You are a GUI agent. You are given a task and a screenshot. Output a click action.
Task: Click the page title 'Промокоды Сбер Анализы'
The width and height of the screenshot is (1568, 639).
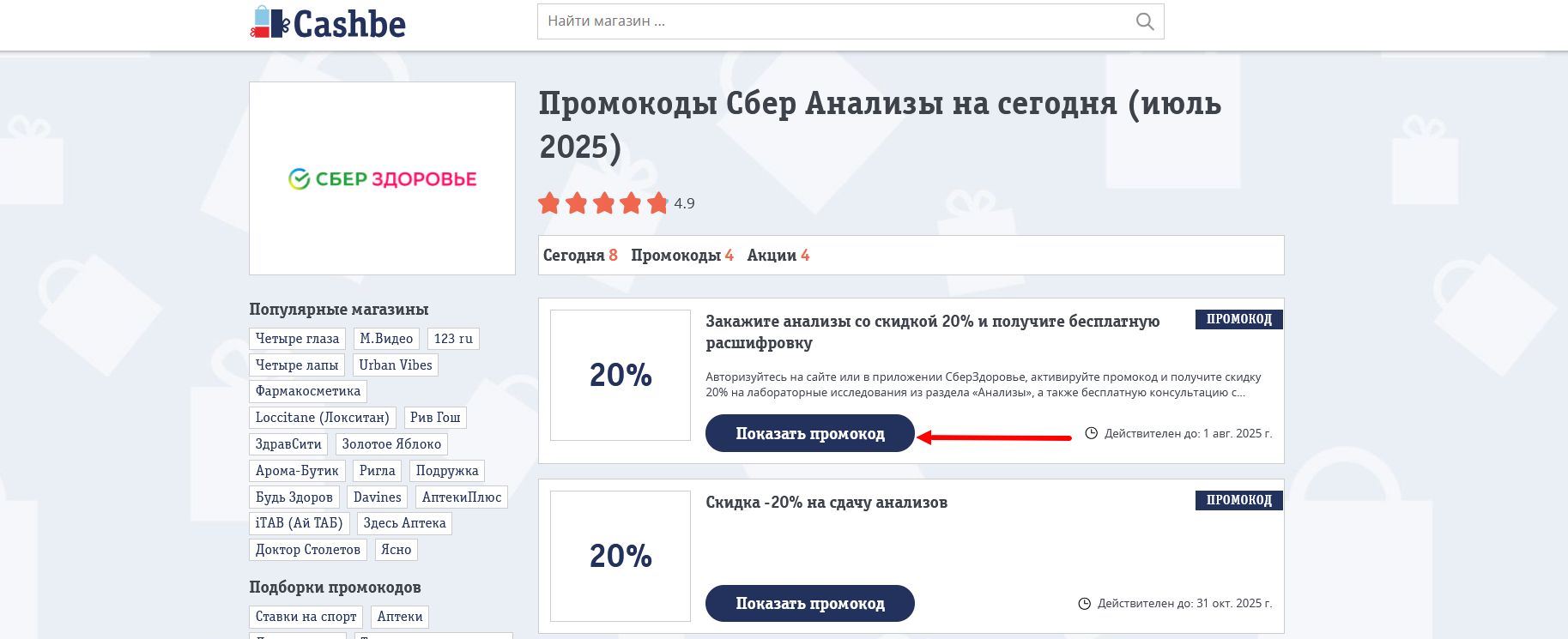tap(880, 125)
